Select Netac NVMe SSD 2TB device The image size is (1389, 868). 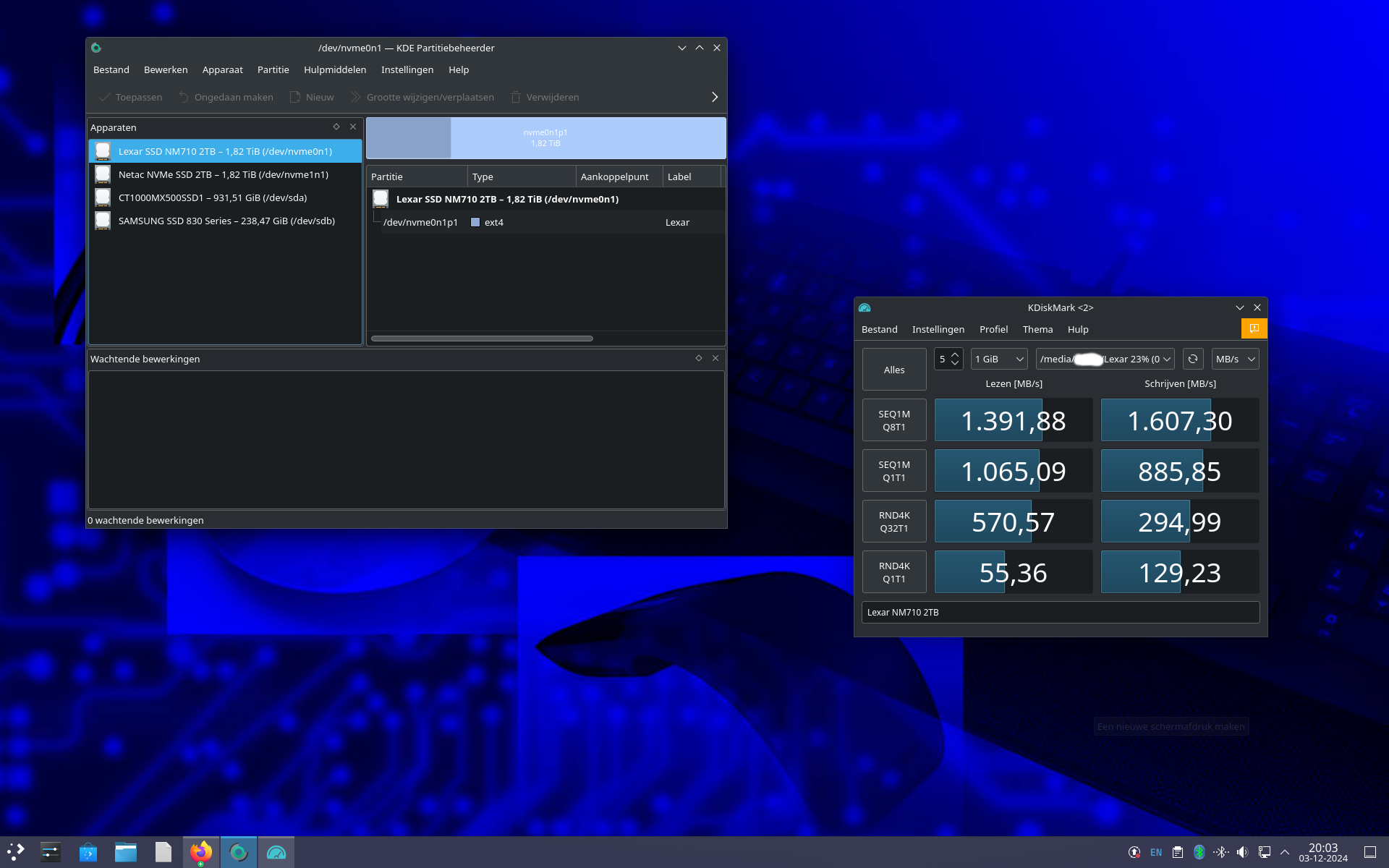coord(225,174)
